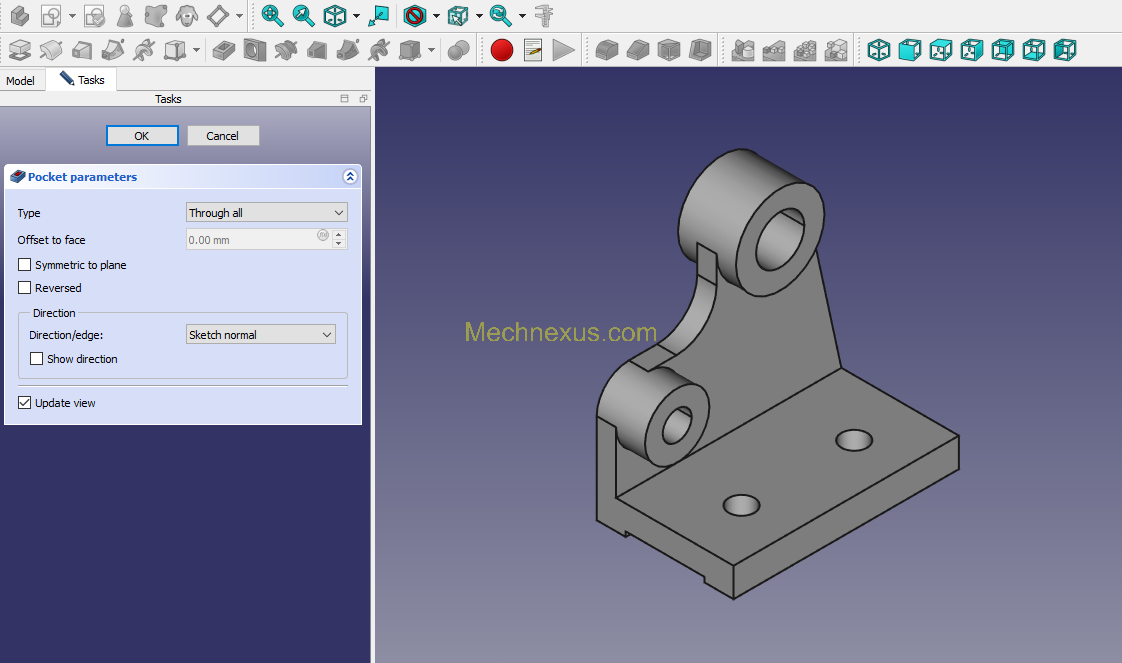Switch to front view cube icon
Image resolution: width=1122 pixels, height=663 pixels.
[909, 50]
